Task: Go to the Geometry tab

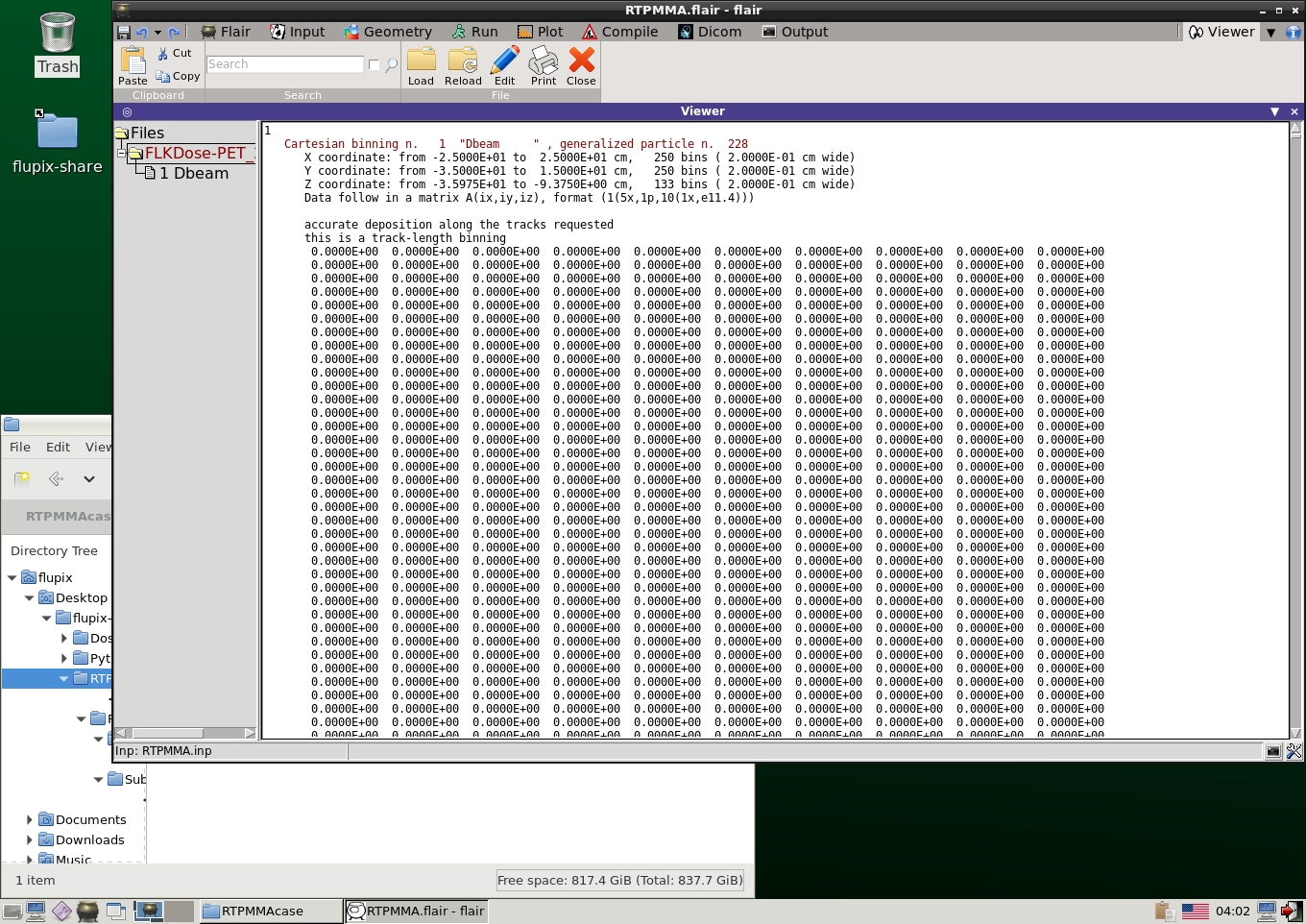Action: click(388, 32)
